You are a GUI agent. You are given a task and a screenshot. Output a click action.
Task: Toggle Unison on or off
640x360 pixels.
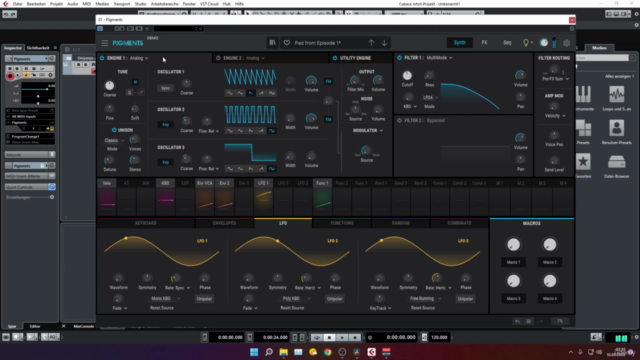(x=114, y=130)
